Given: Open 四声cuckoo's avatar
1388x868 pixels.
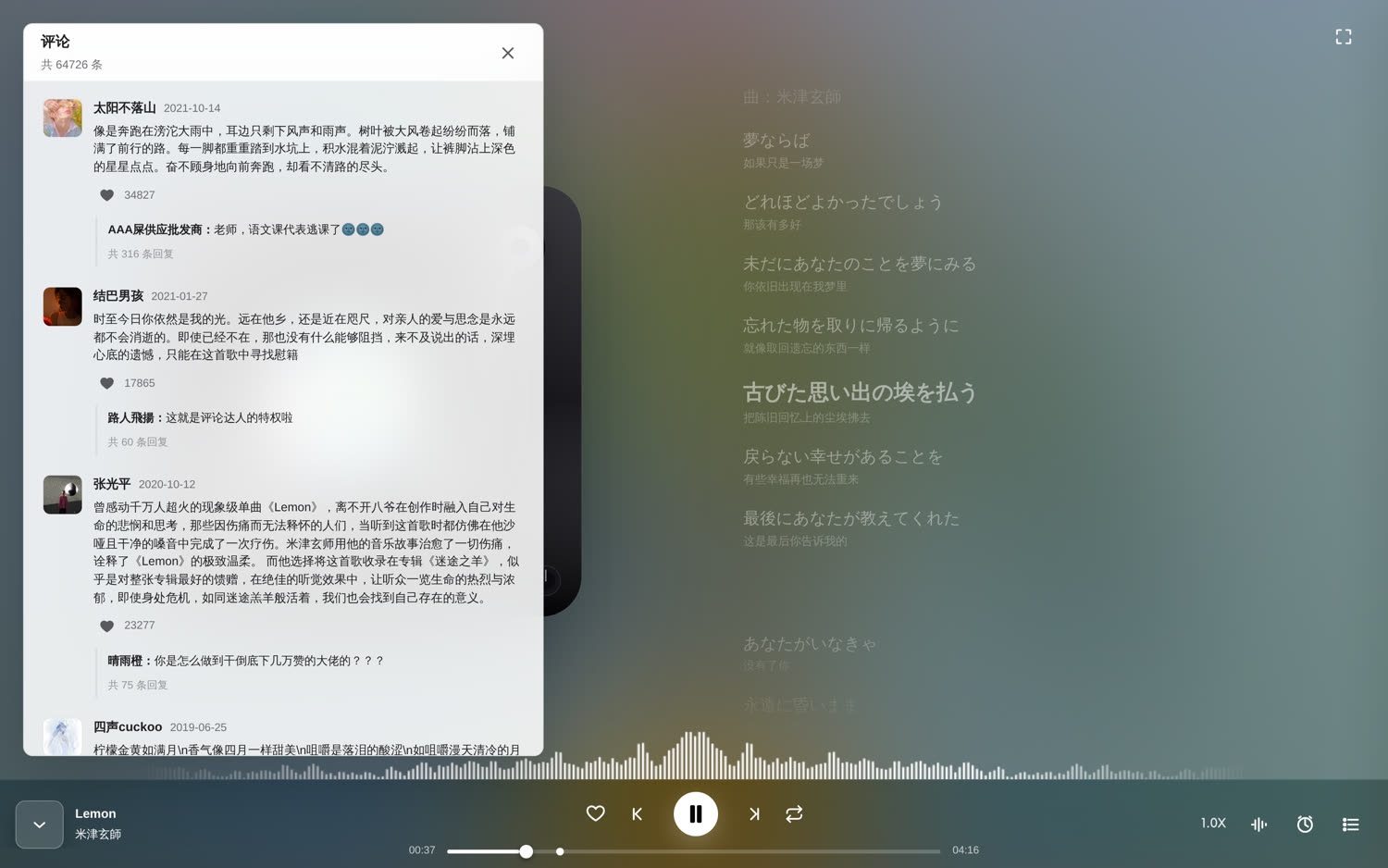Looking at the screenshot, I should (63, 738).
